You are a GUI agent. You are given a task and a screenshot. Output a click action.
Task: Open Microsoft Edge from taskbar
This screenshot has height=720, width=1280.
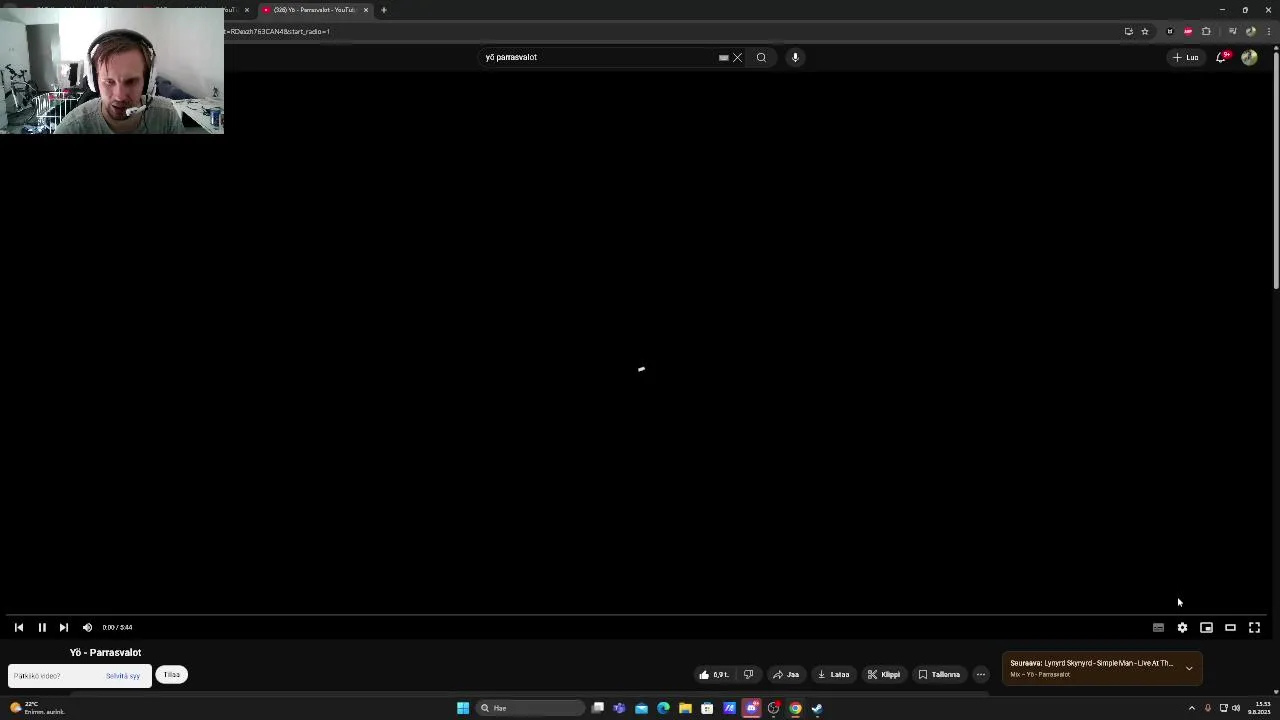(x=663, y=708)
